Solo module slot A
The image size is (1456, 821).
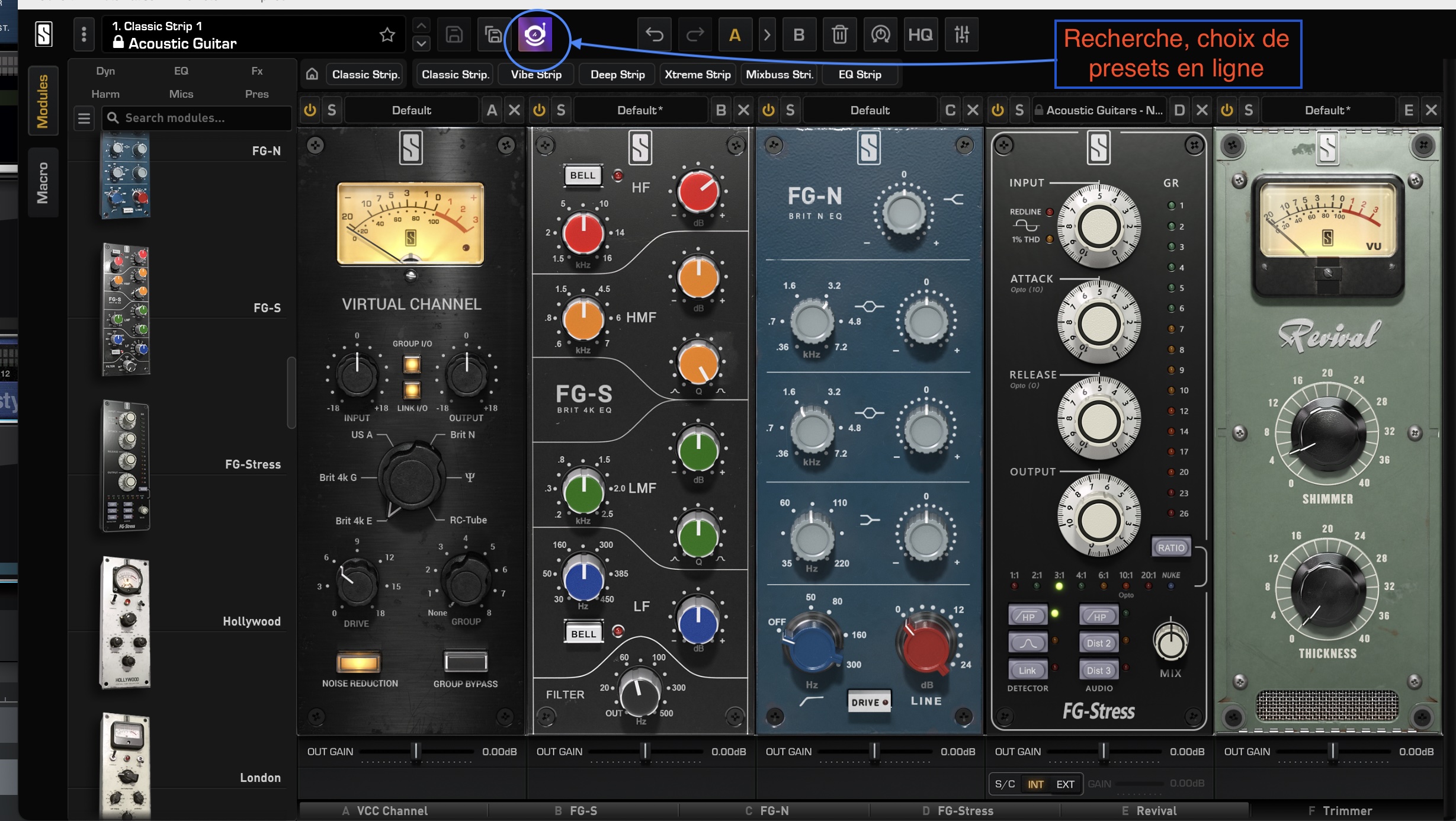(x=332, y=110)
